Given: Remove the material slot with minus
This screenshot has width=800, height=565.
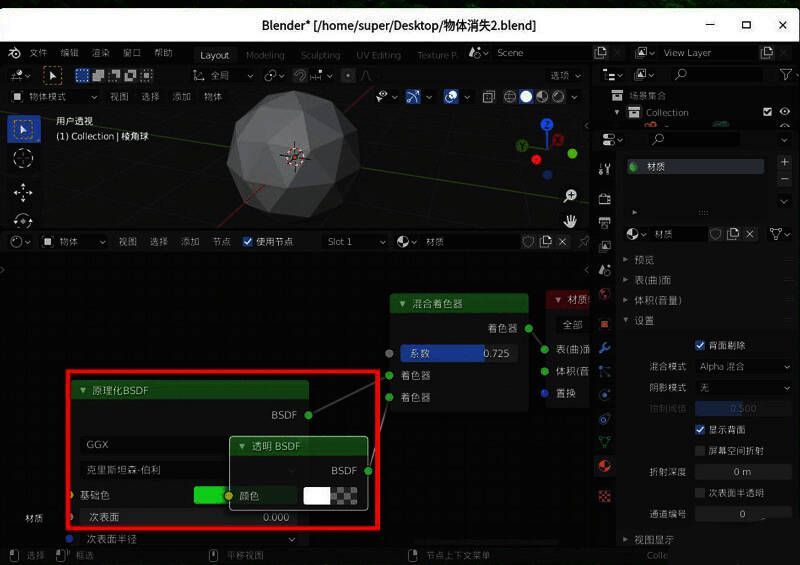Looking at the screenshot, I should tap(785, 179).
